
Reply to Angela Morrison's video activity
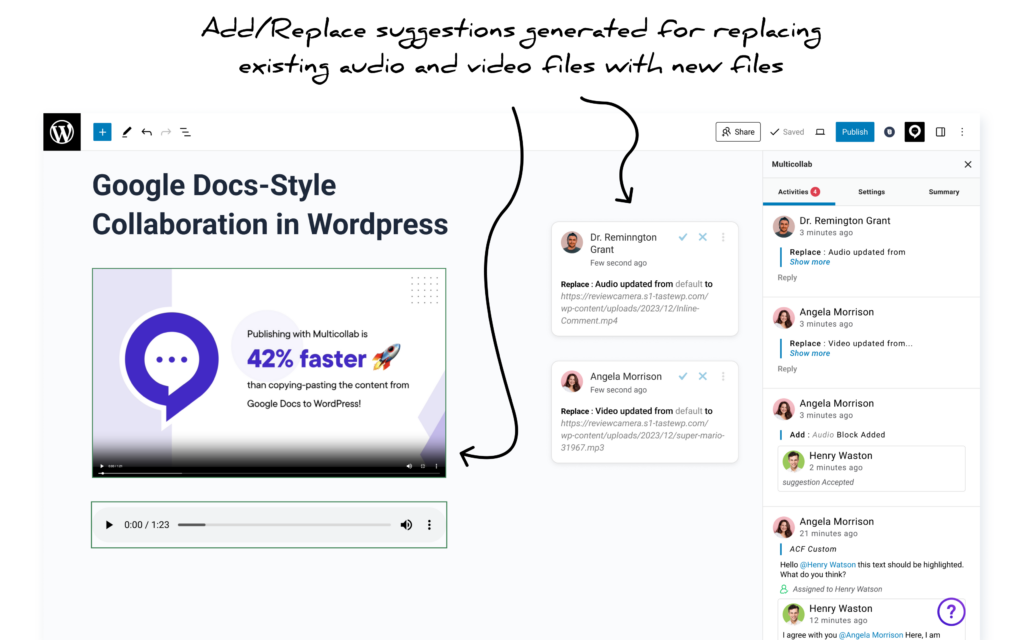787,369
